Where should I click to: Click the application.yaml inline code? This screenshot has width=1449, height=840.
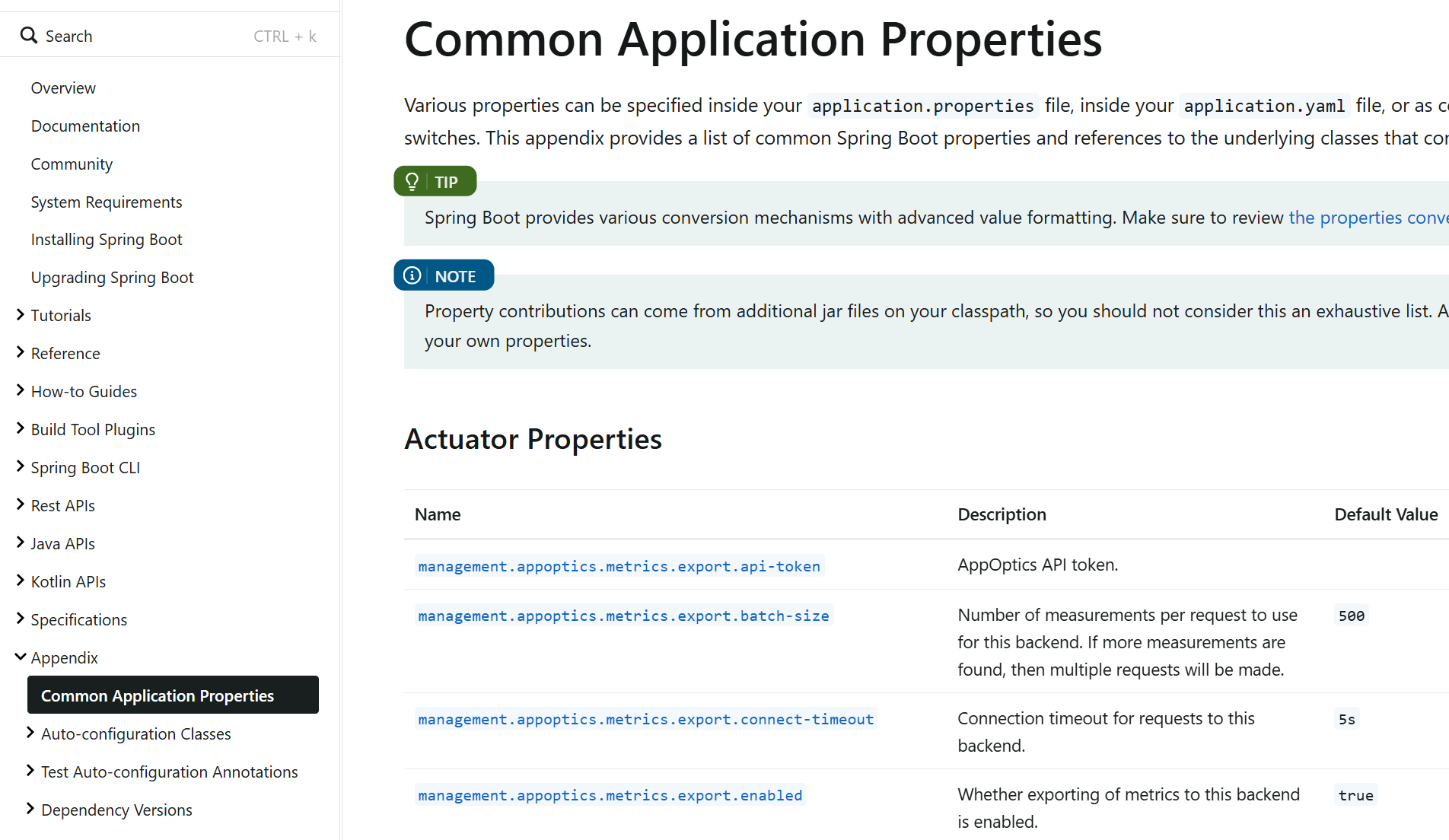coord(1264,106)
